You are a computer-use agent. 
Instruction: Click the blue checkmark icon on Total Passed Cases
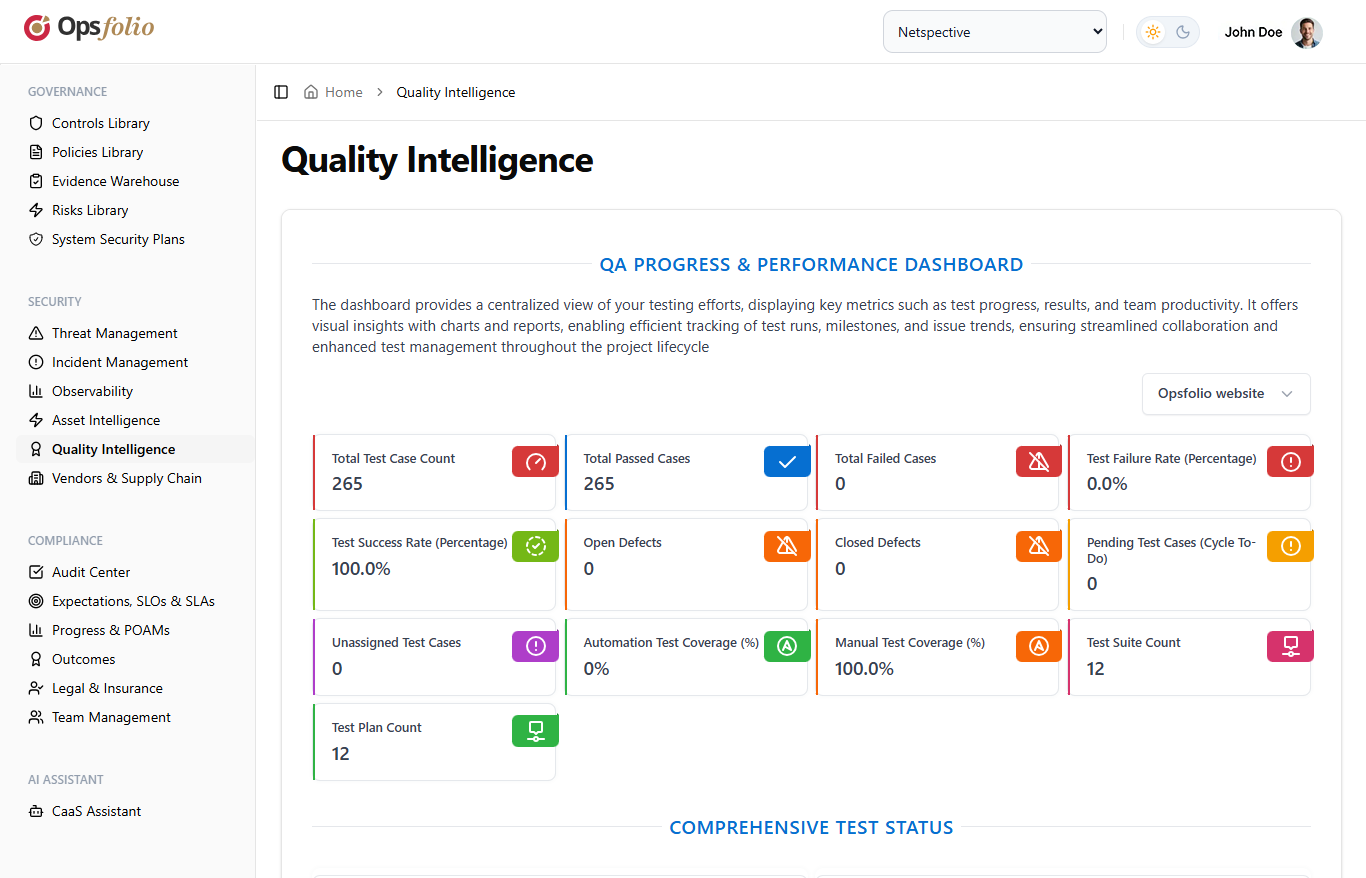tap(787, 462)
